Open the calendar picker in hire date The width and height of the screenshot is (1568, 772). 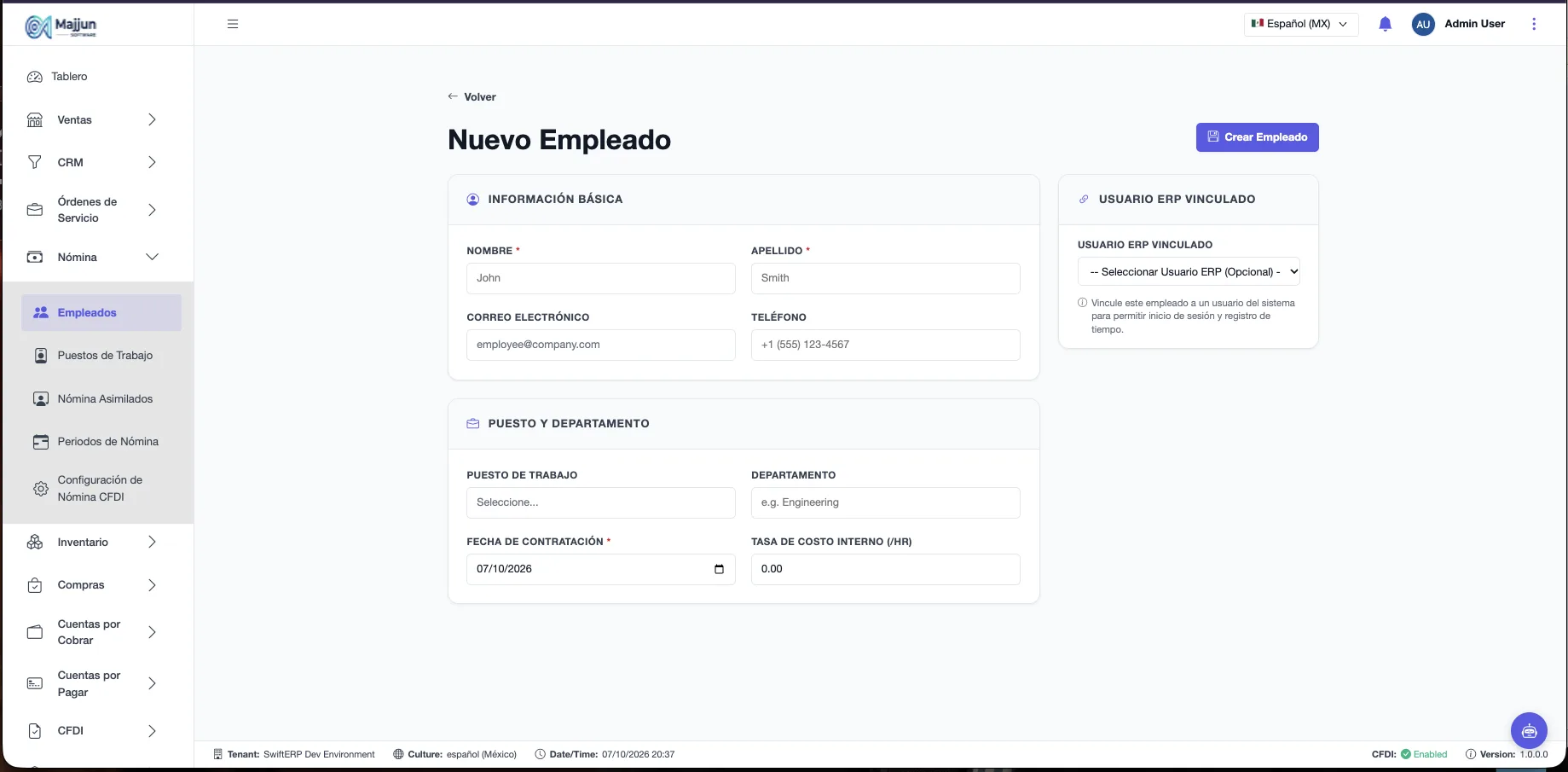719,569
